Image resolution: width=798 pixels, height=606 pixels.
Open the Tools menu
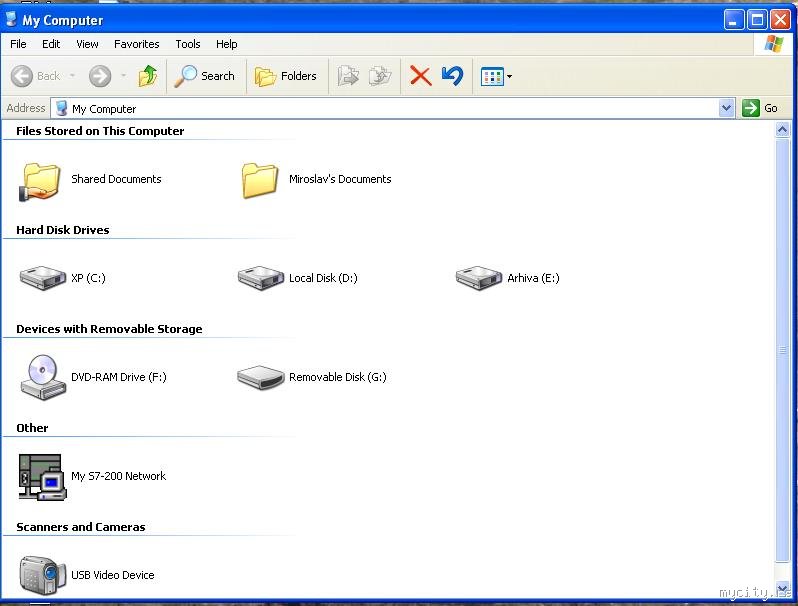pos(188,44)
